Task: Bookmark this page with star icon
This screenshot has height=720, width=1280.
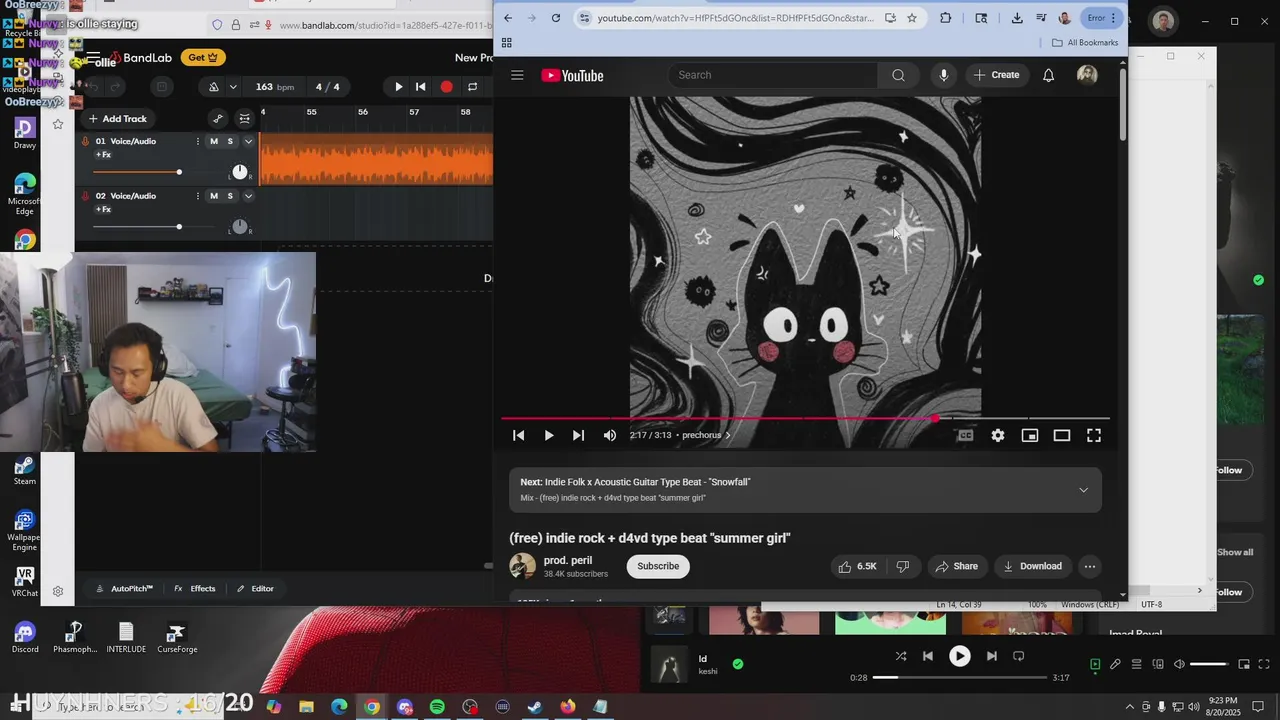Action: tap(912, 18)
